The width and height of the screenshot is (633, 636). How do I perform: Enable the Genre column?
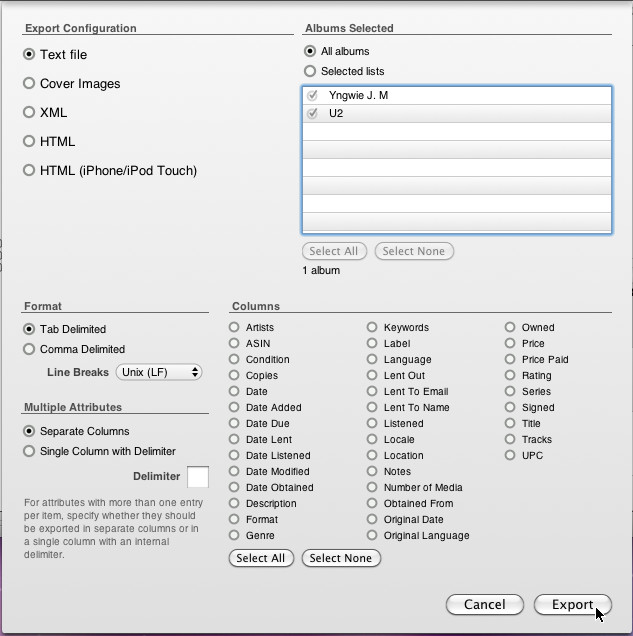pyautogui.click(x=234, y=535)
